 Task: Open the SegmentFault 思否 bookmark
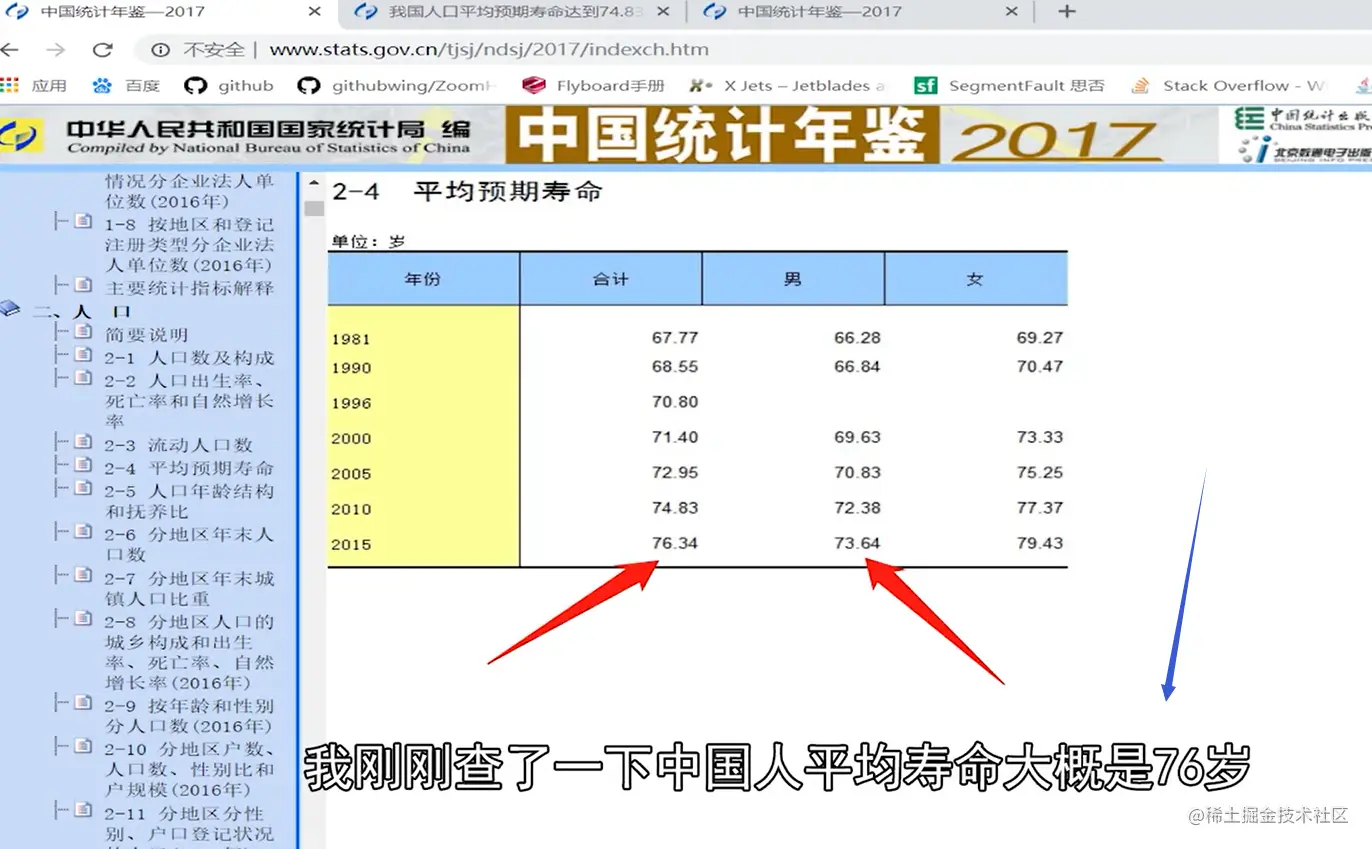point(1011,85)
